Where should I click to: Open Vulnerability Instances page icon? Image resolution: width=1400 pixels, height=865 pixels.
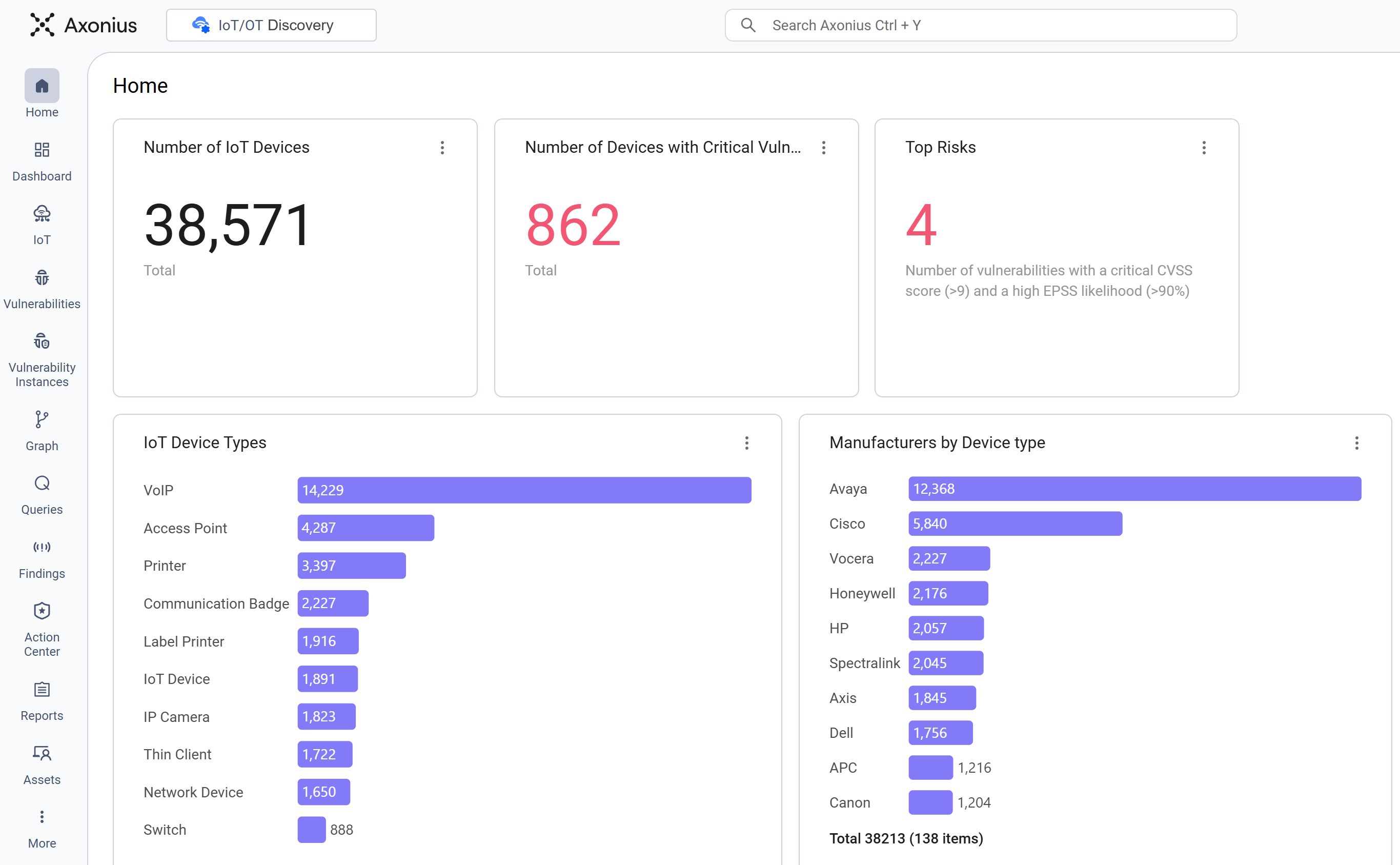42,341
